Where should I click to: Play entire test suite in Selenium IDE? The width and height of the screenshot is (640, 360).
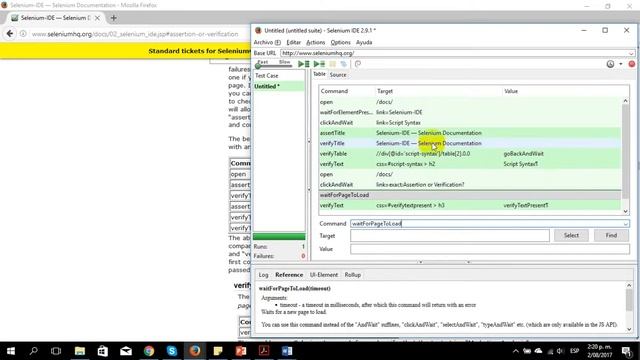303,64
